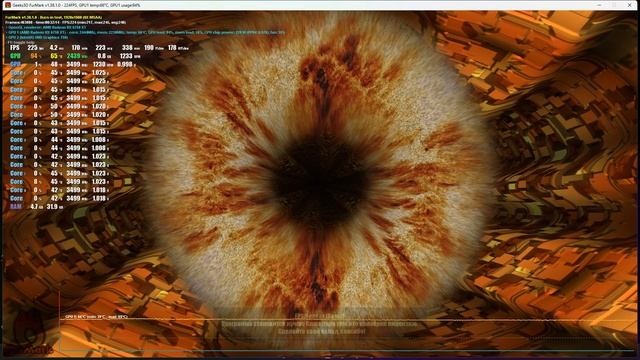Click the 178 FPS low value
Image resolution: width=640 pixels, height=360 pixels.
[x=172, y=48]
